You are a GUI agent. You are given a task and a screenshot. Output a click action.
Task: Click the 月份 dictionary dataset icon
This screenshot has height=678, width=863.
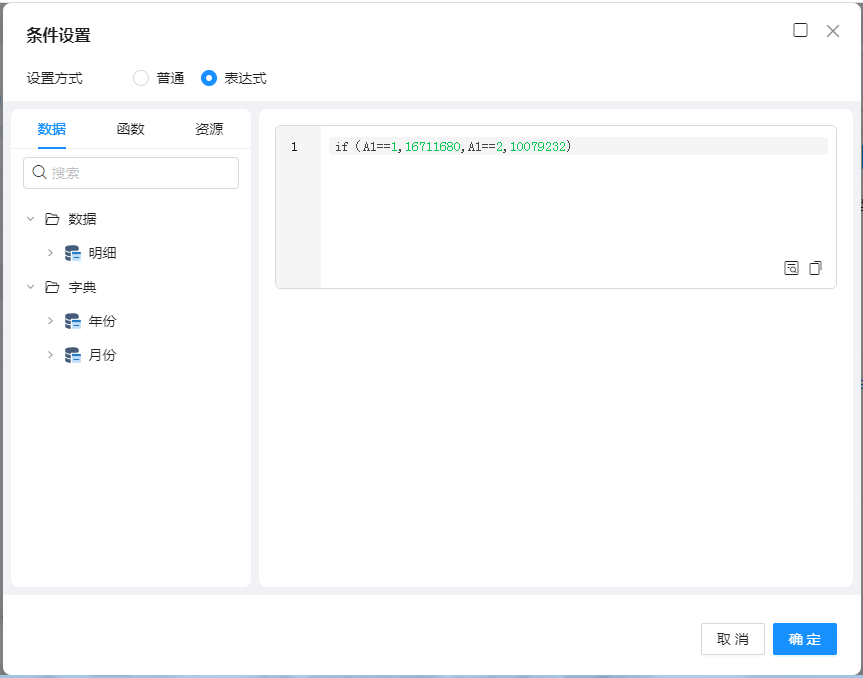pyautogui.click(x=73, y=355)
